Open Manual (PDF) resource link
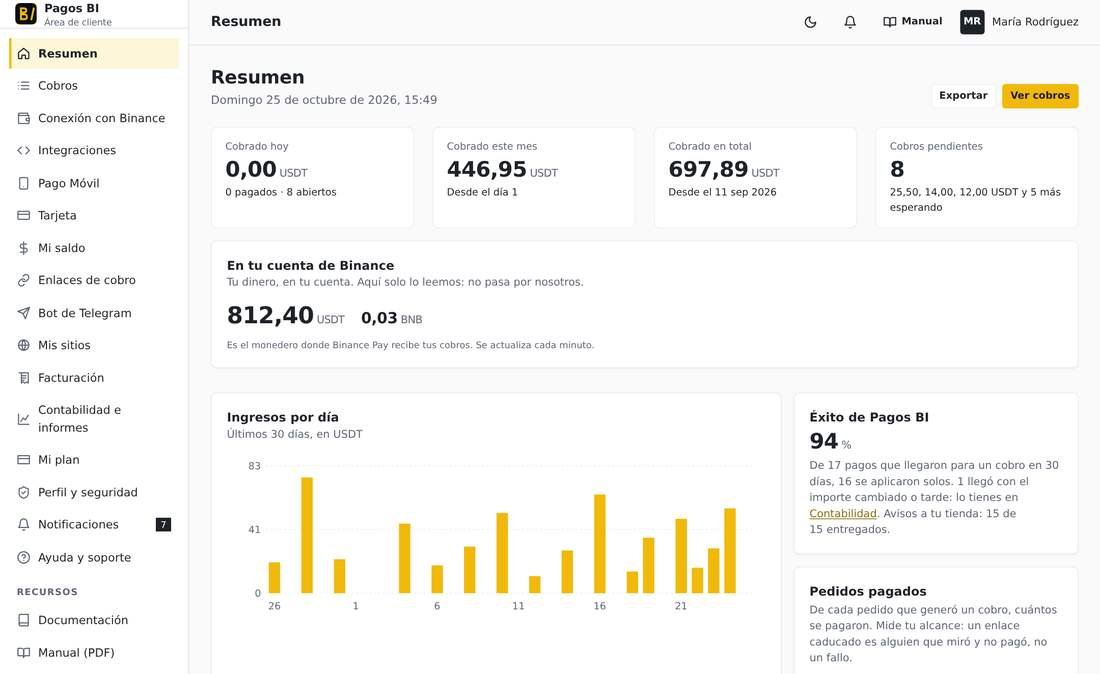 pos(94,652)
